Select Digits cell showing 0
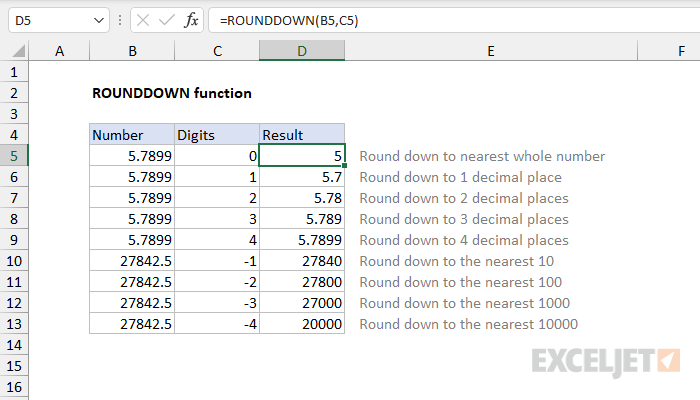Viewport: 700px width, 400px height. [217, 156]
